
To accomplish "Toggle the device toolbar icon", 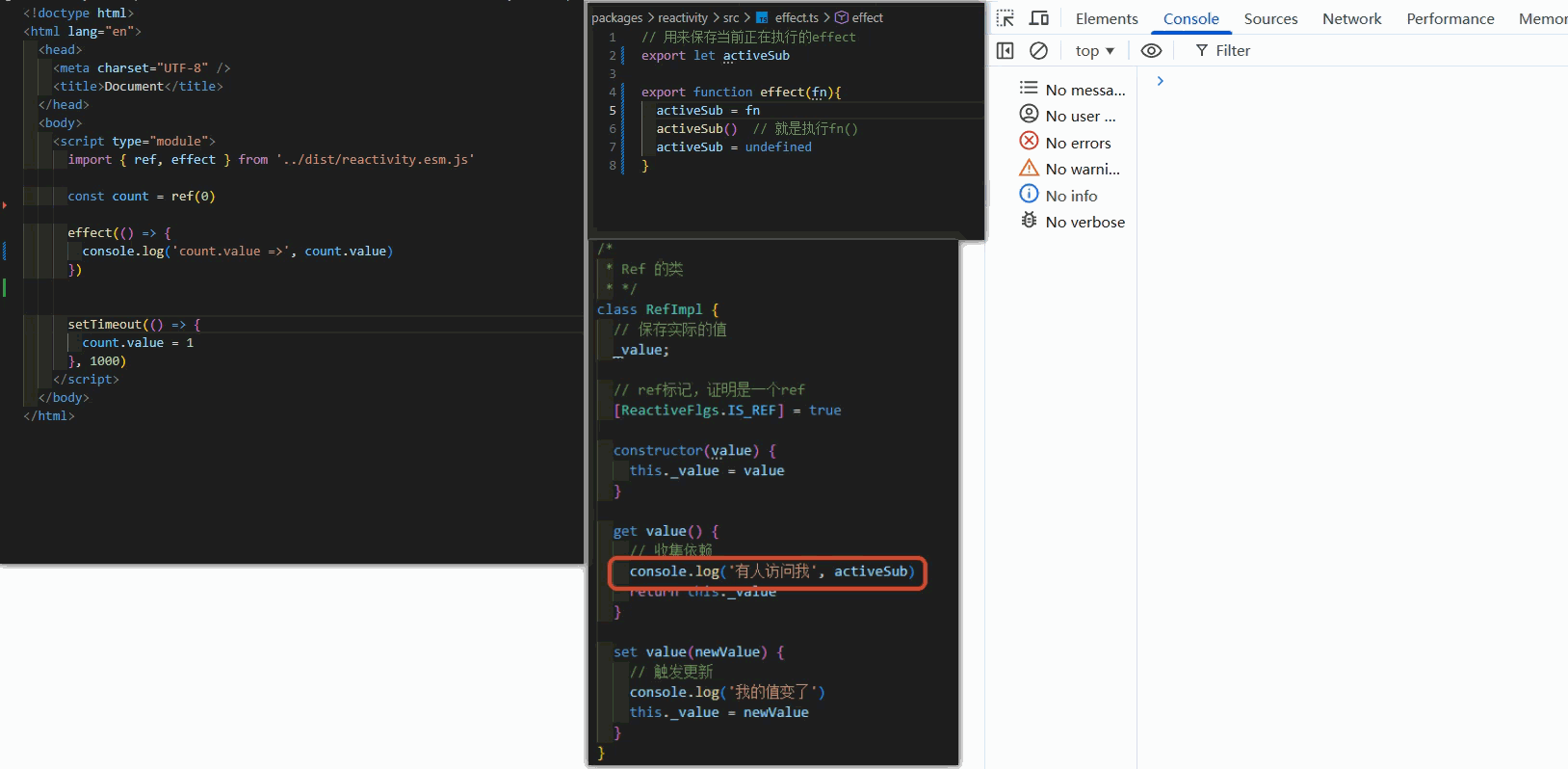I will (x=1039, y=18).
